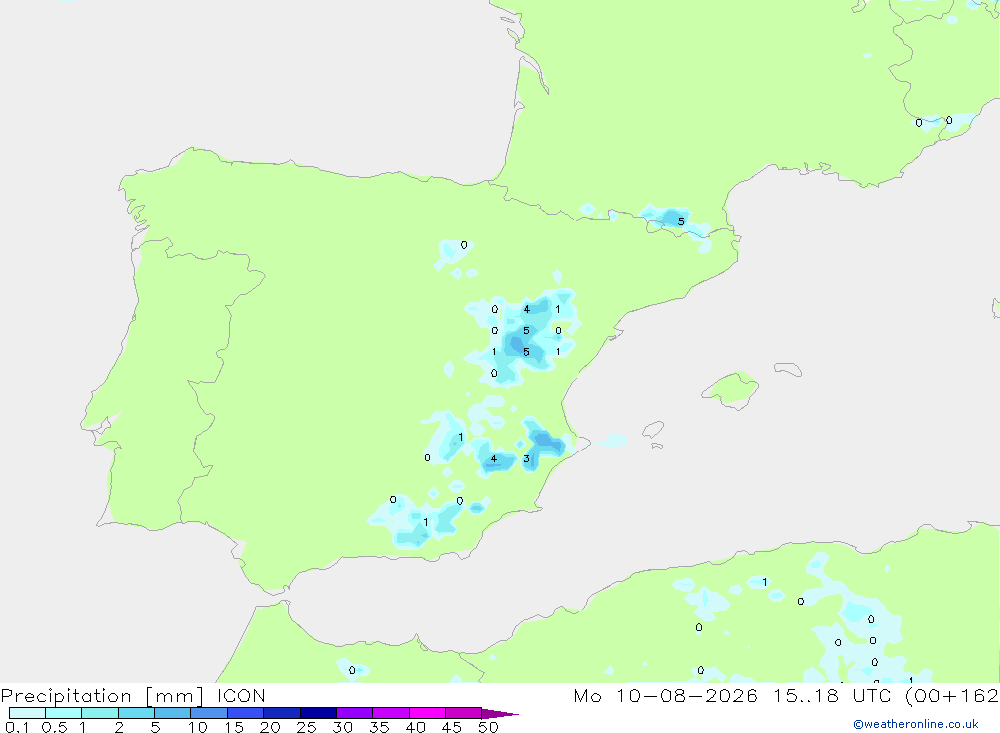Image resolution: width=1000 pixels, height=733 pixels.
Task: Click the Mallorca island on the map
Action: [x=731, y=389]
